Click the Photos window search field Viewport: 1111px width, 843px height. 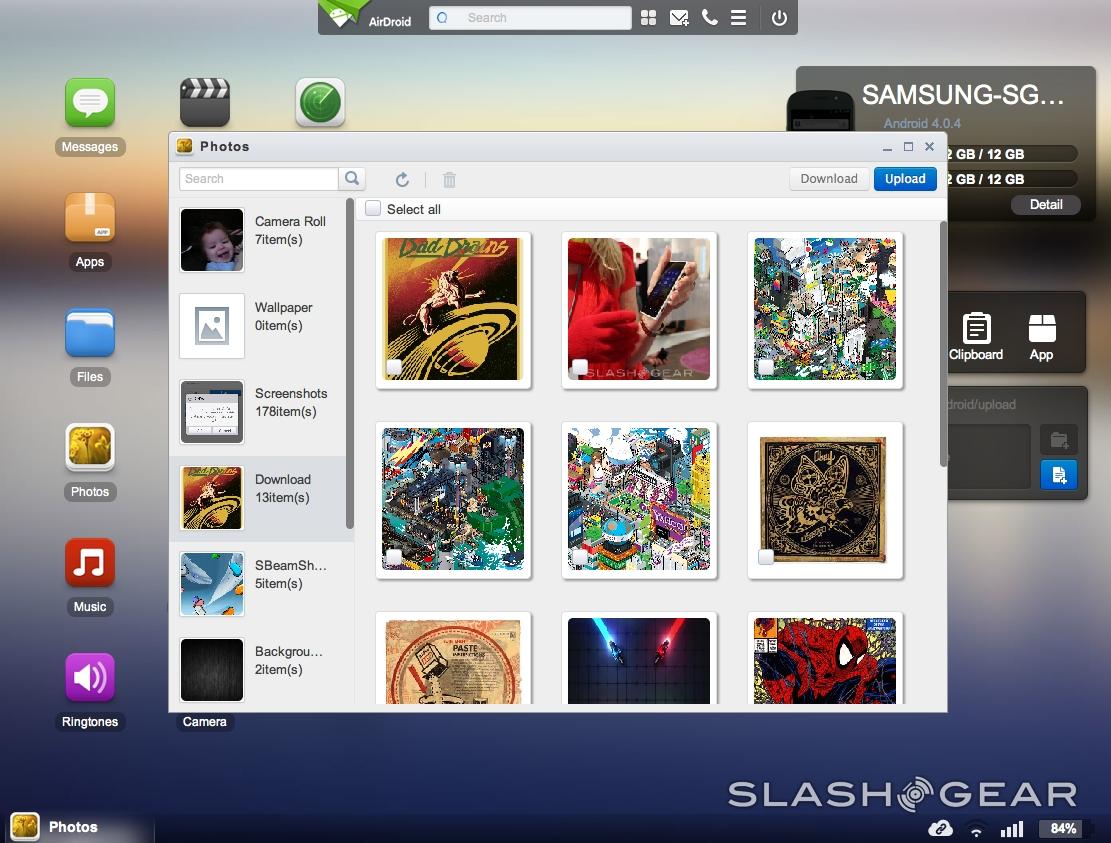[259, 178]
